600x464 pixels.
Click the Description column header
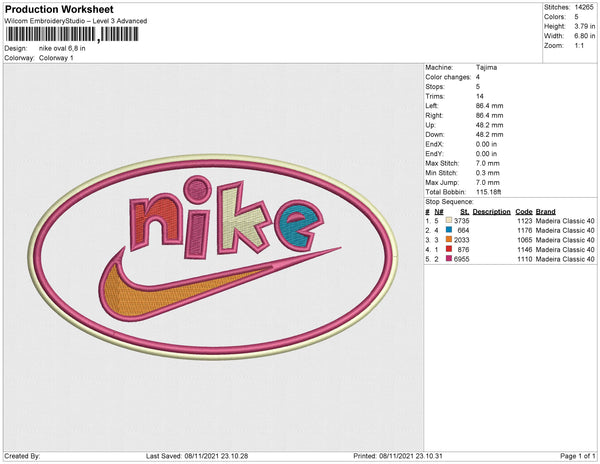pos(491,212)
